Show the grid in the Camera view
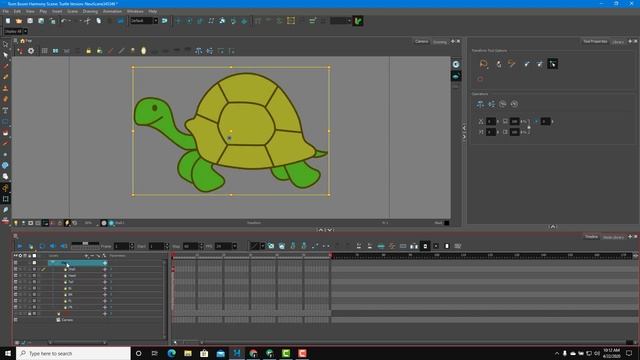The height and width of the screenshot is (360, 640). 44,51
